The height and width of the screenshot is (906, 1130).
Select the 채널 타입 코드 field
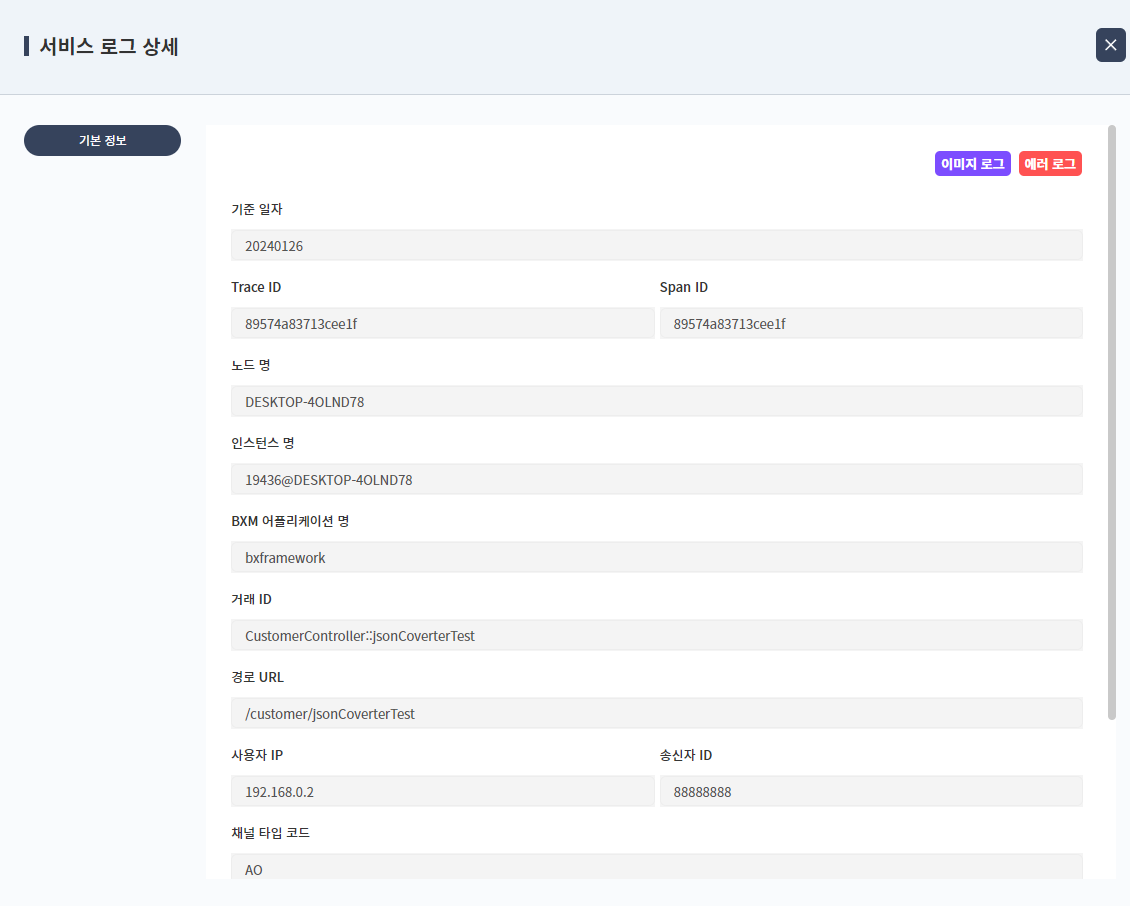pos(657,867)
